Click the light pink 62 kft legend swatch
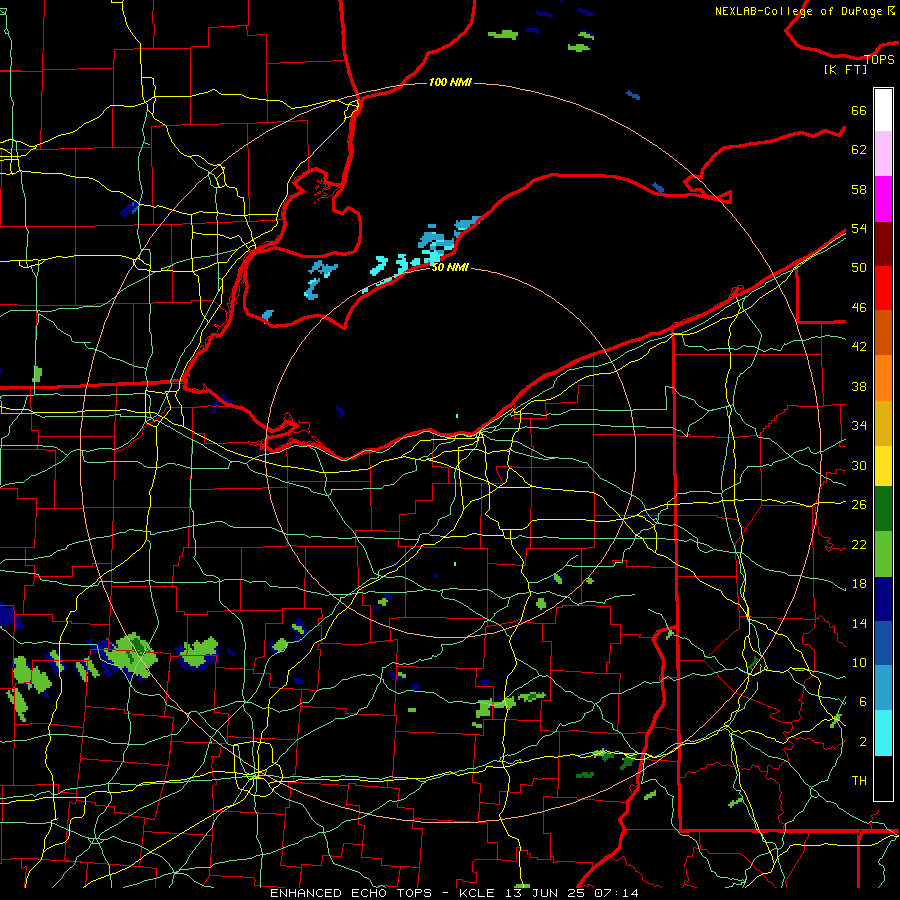Screen dimensions: 900x900 (883, 153)
